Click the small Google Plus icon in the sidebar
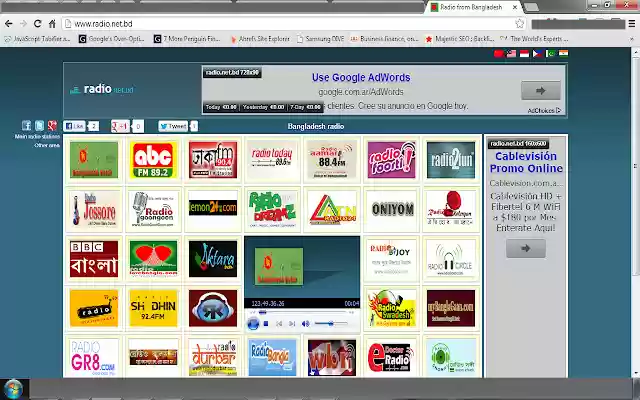640x400 pixels. (x=52, y=125)
